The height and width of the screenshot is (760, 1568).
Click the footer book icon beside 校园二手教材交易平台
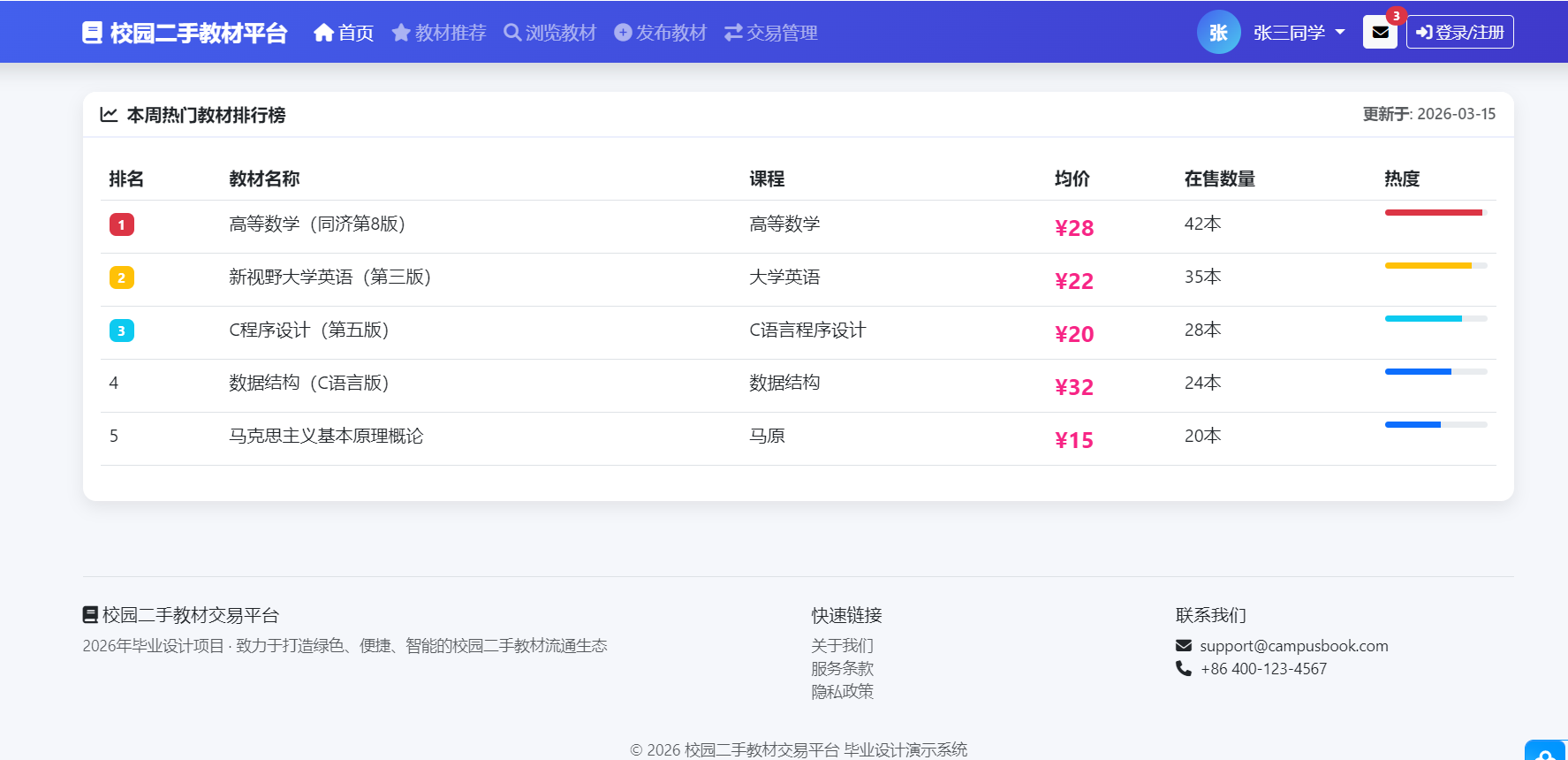pos(90,614)
